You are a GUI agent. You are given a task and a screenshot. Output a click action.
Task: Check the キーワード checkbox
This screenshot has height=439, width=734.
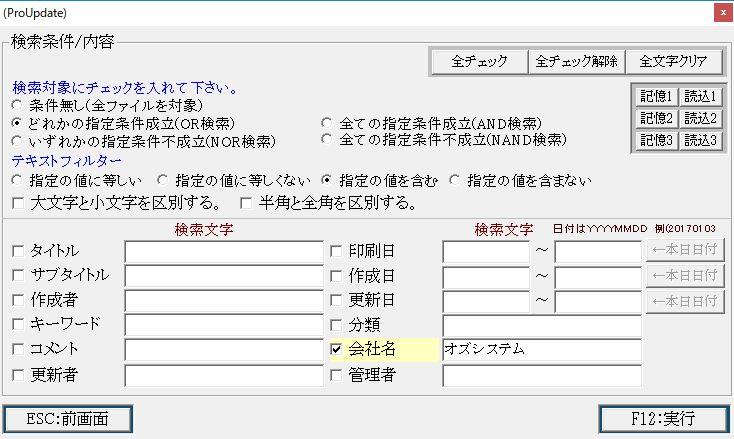[18, 324]
